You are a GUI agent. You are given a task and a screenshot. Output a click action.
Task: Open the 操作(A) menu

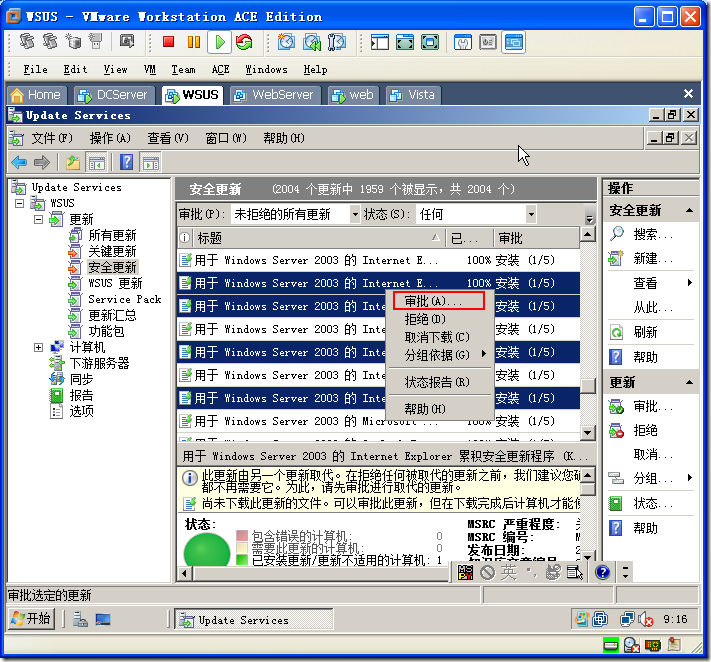coord(110,138)
